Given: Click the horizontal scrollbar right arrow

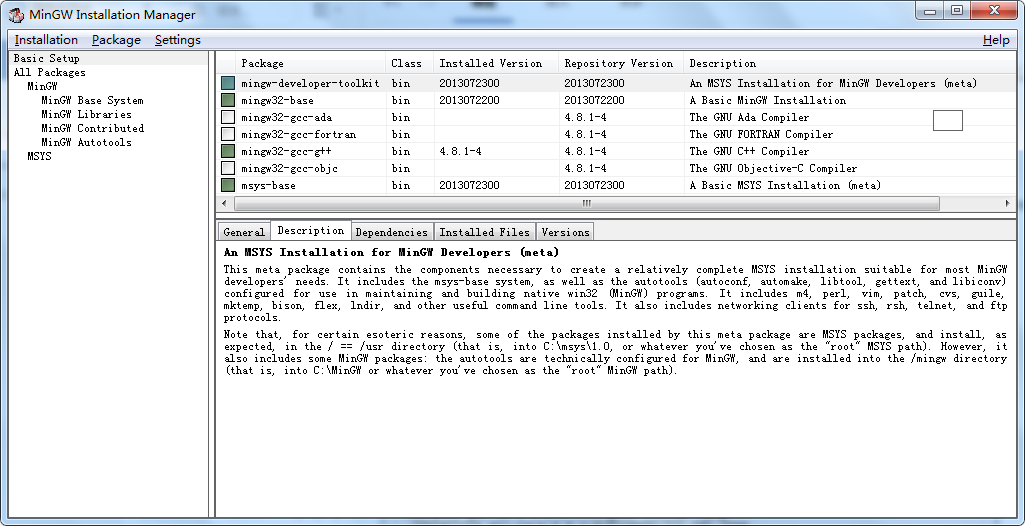Looking at the screenshot, I should (x=1007, y=204).
